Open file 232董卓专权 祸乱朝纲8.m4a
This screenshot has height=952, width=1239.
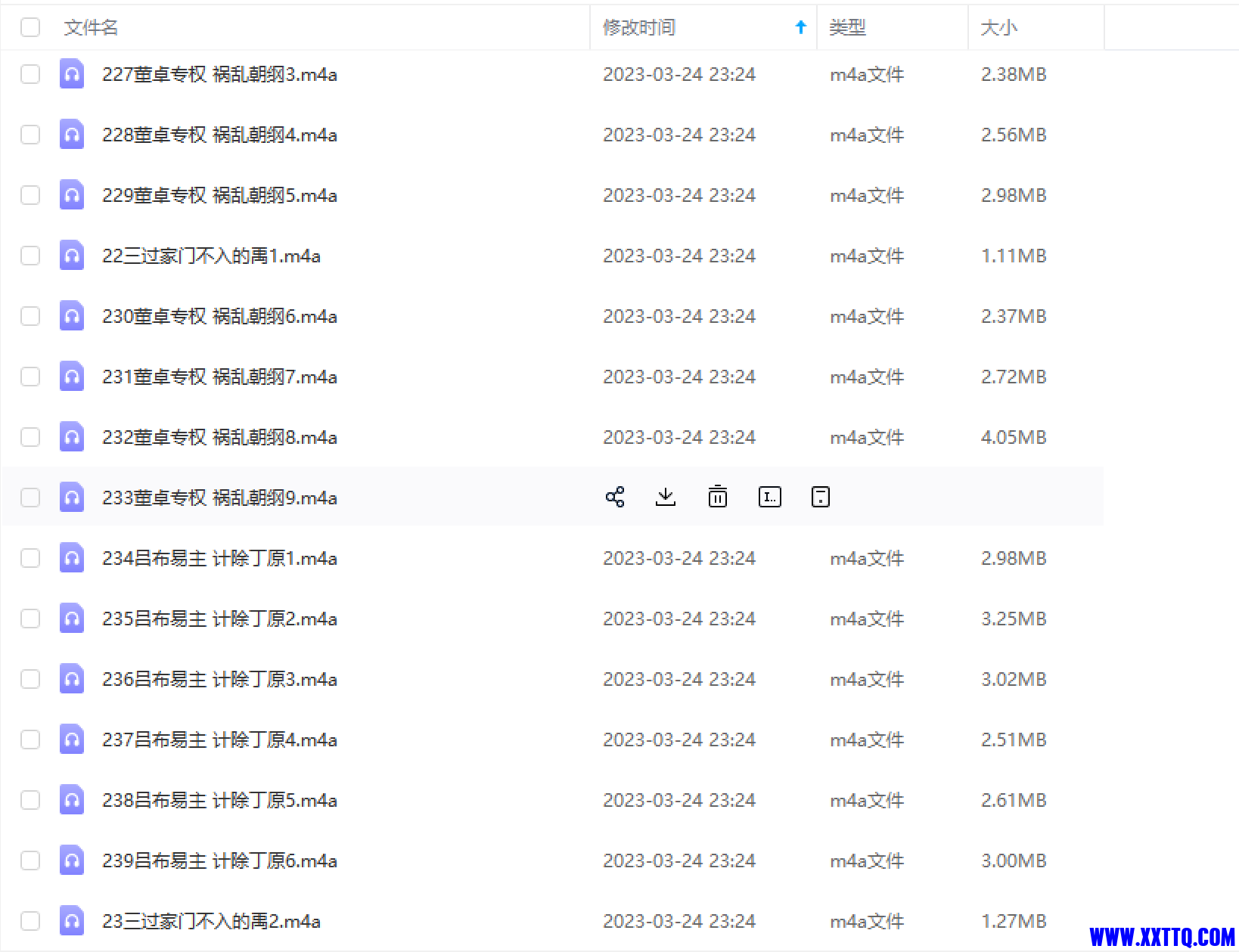(219, 437)
